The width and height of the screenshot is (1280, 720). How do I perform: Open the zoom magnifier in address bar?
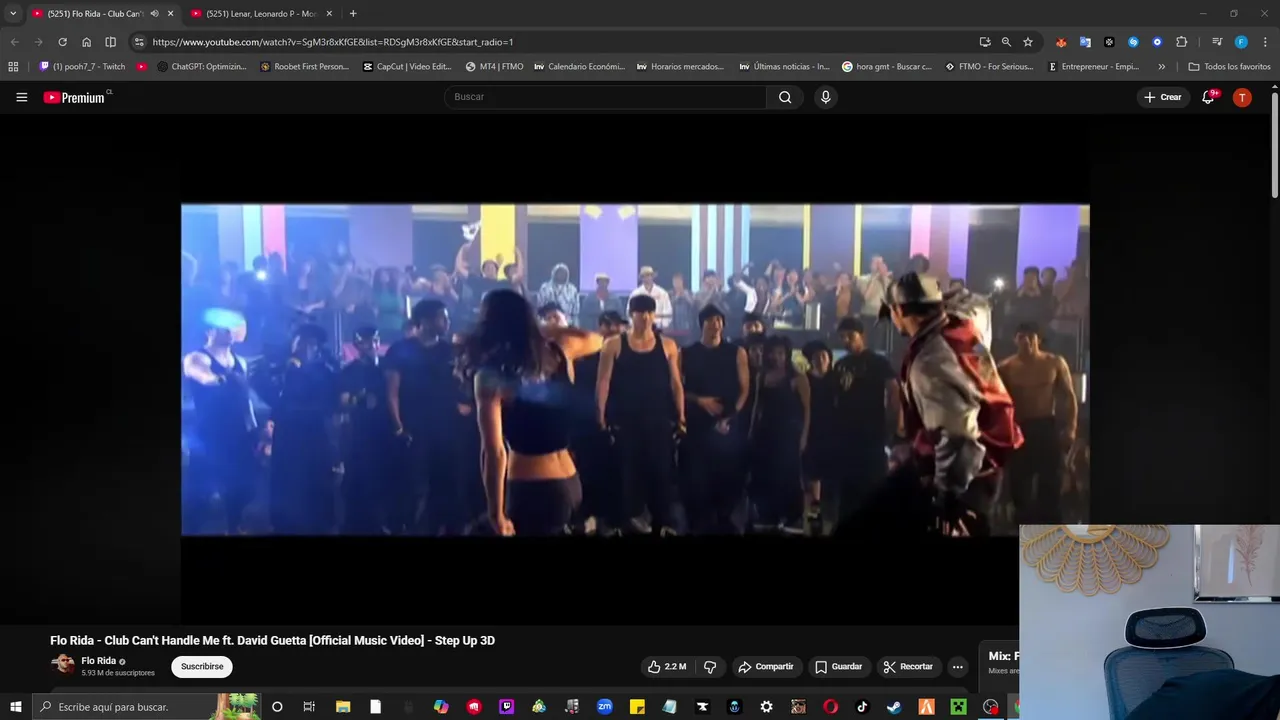(x=1006, y=42)
